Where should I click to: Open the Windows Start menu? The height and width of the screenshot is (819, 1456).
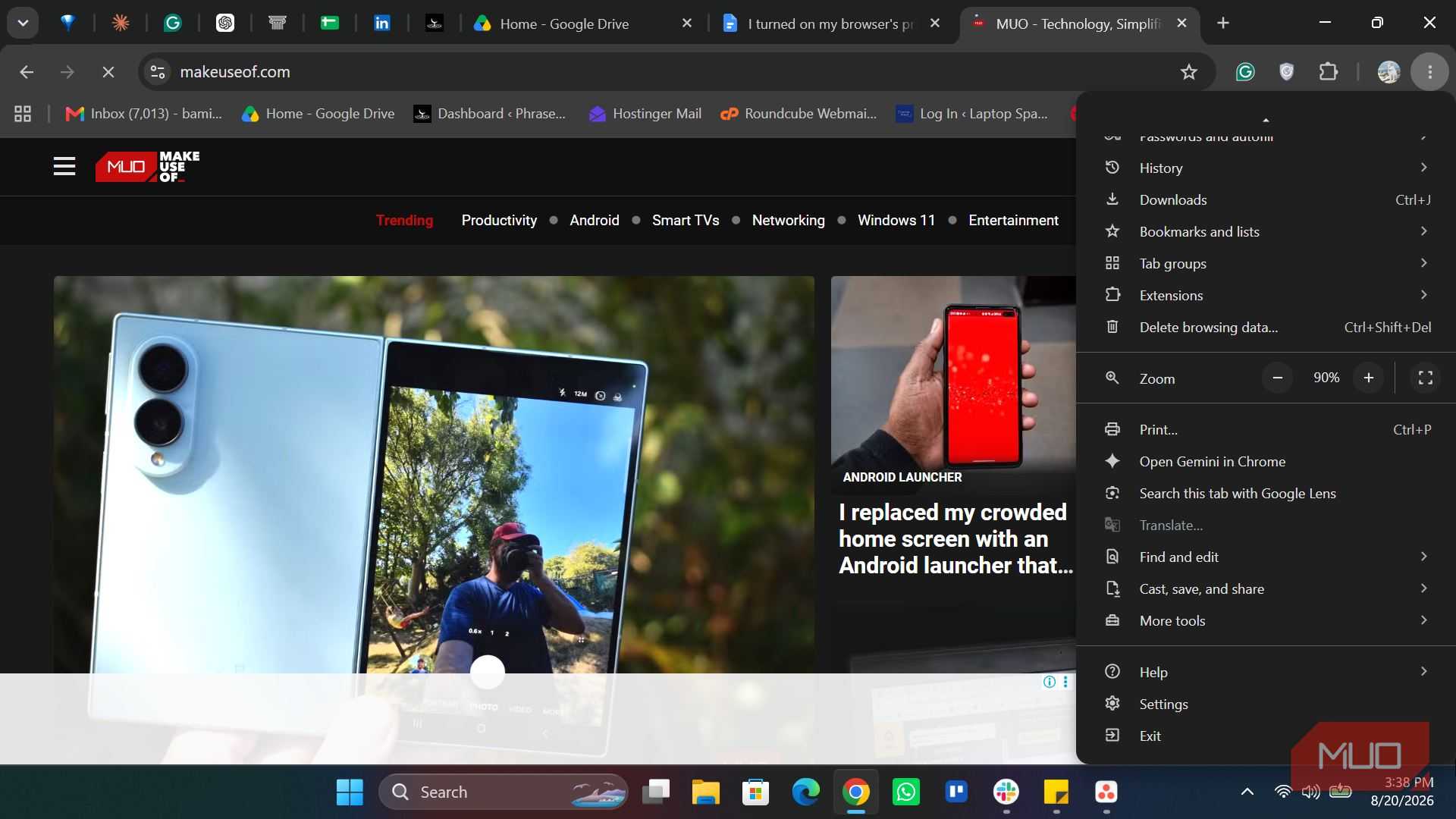point(350,792)
